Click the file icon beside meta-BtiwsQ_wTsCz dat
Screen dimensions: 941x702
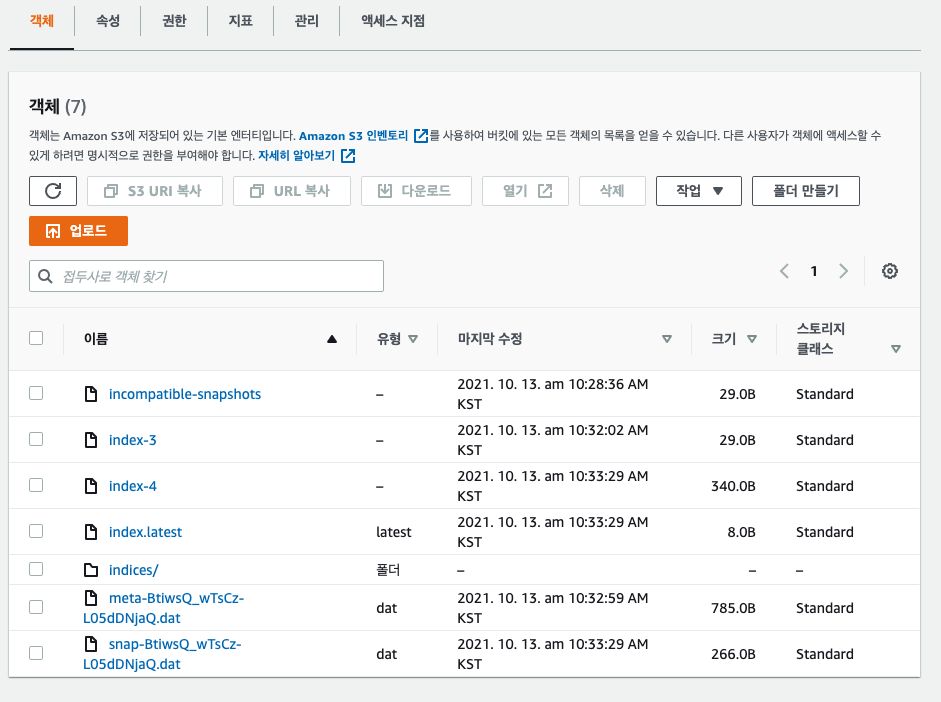(x=91, y=598)
